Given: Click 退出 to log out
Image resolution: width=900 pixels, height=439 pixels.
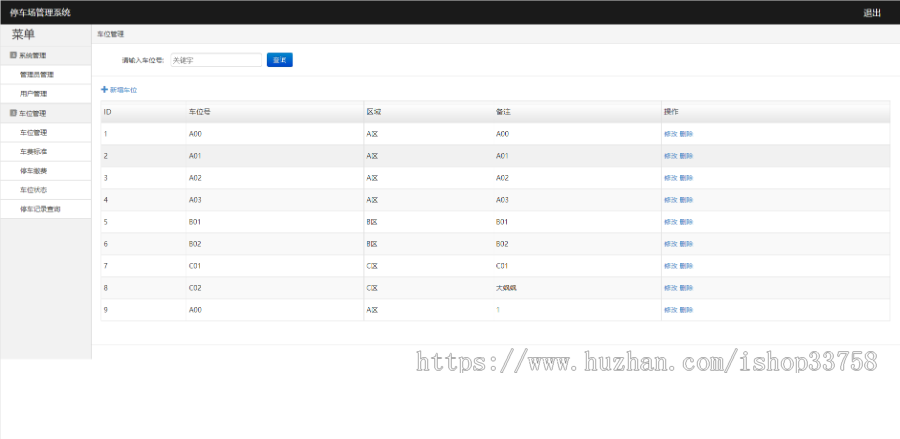Looking at the screenshot, I should (872, 13).
